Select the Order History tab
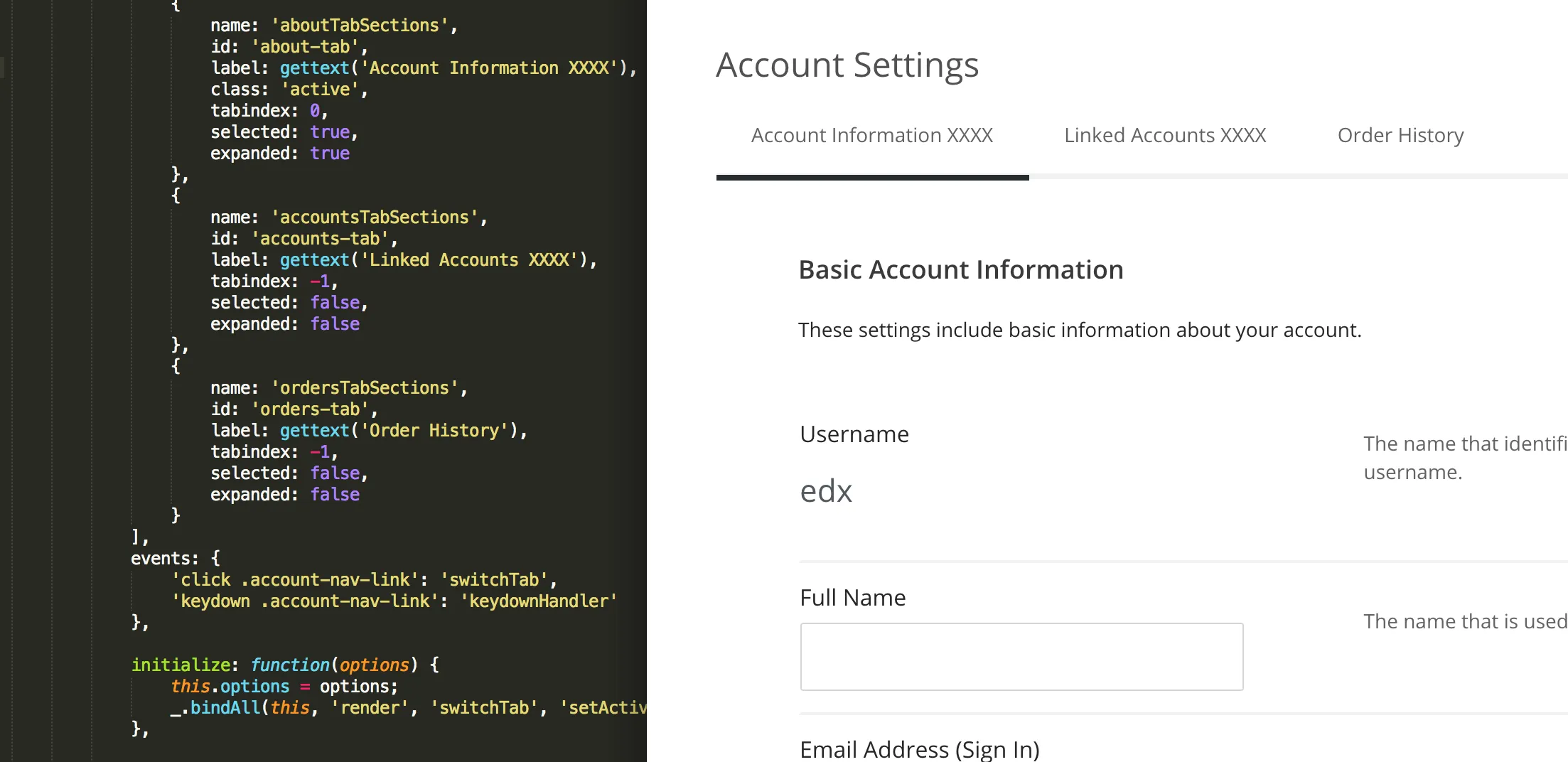The height and width of the screenshot is (762, 1568). (x=1400, y=136)
